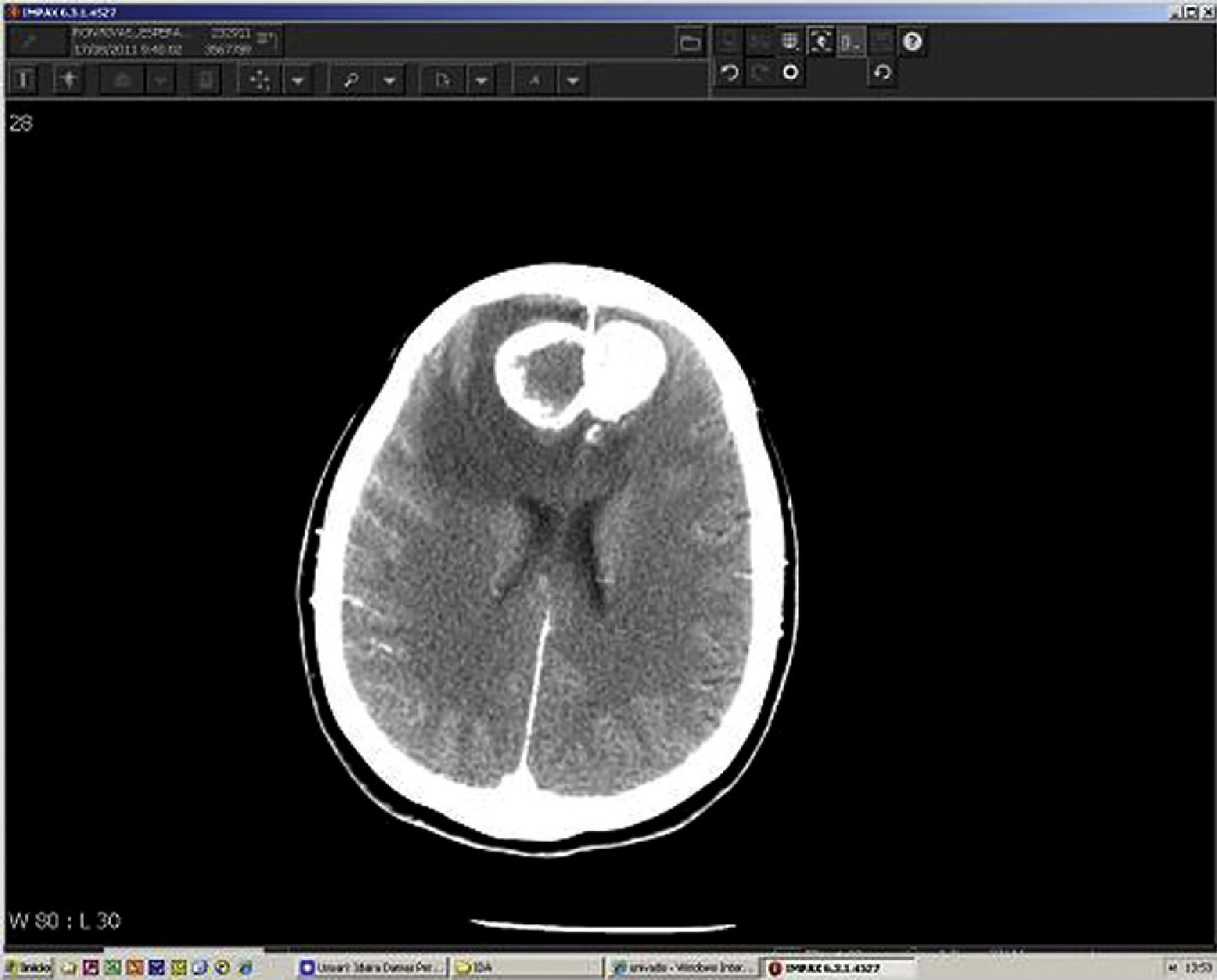Toggle the highlighted fit-to-window icon
1217x980 pixels.
click(820, 42)
